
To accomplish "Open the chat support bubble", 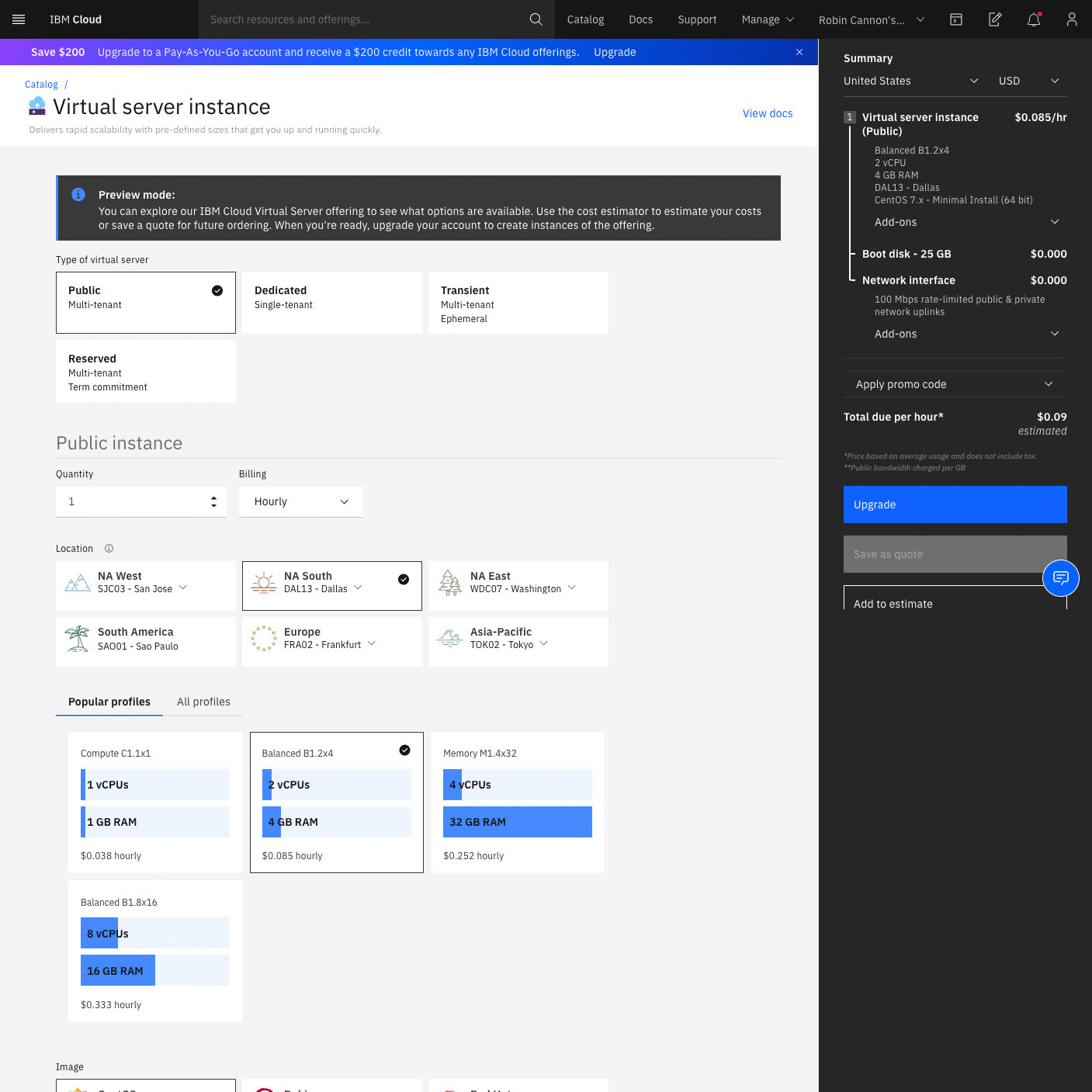I will pos(1061,578).
